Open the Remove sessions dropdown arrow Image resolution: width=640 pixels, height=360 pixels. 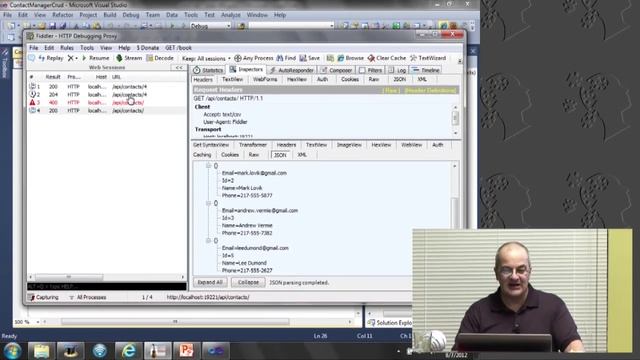tap(76, 59)
